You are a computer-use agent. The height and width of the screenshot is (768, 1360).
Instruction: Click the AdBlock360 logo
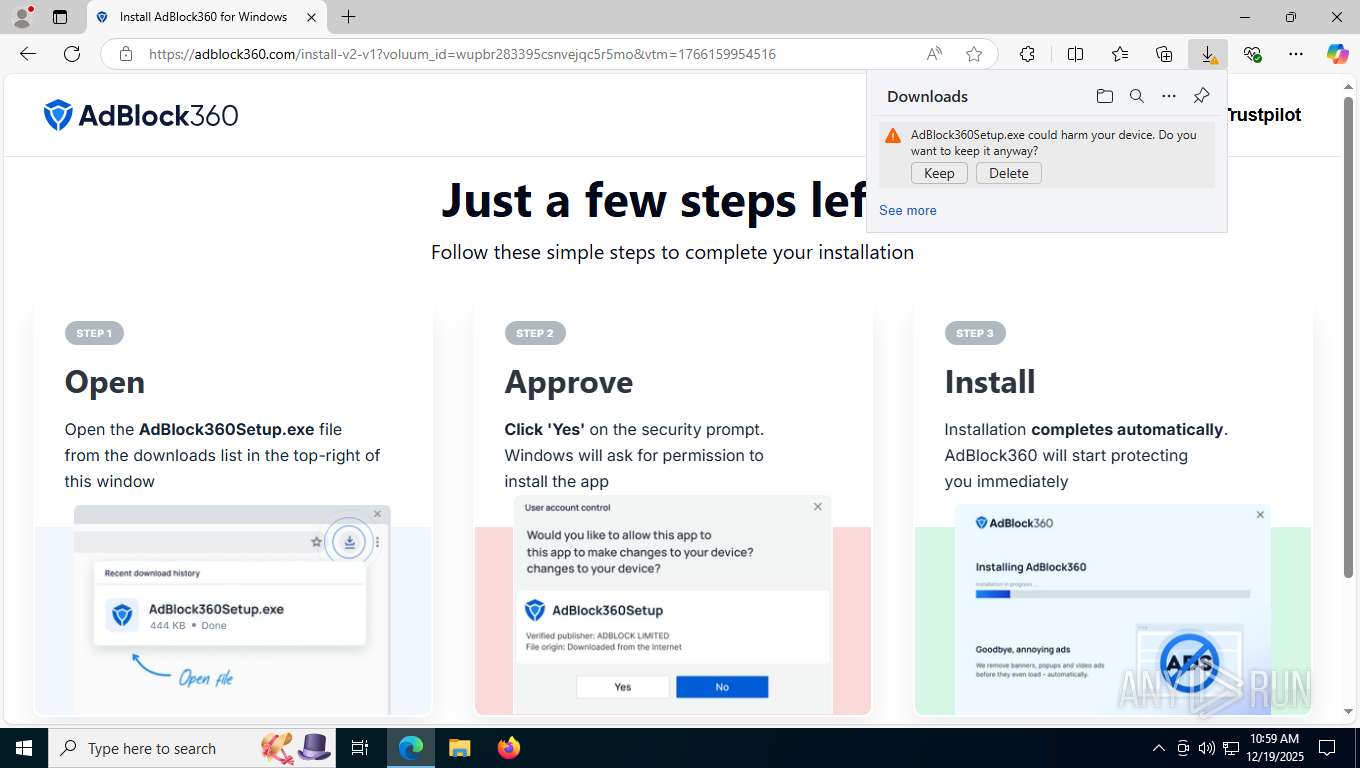[141, 115]
